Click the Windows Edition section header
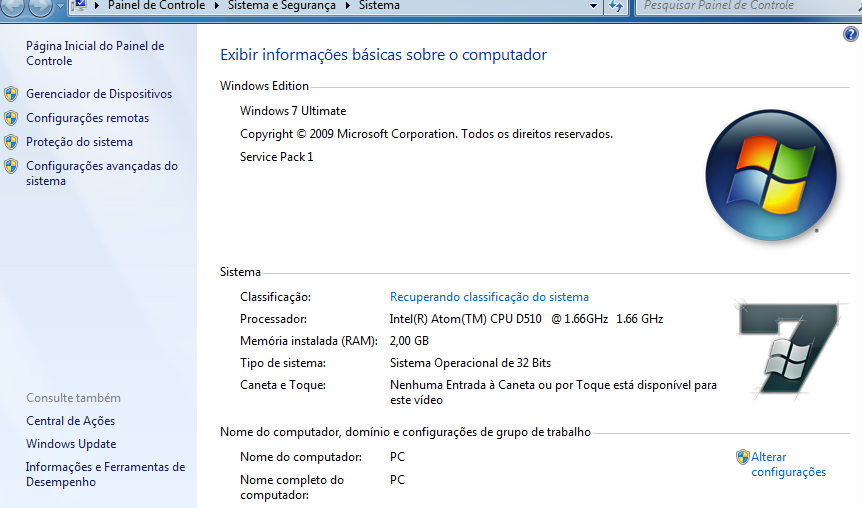 [x=264, y=86]
